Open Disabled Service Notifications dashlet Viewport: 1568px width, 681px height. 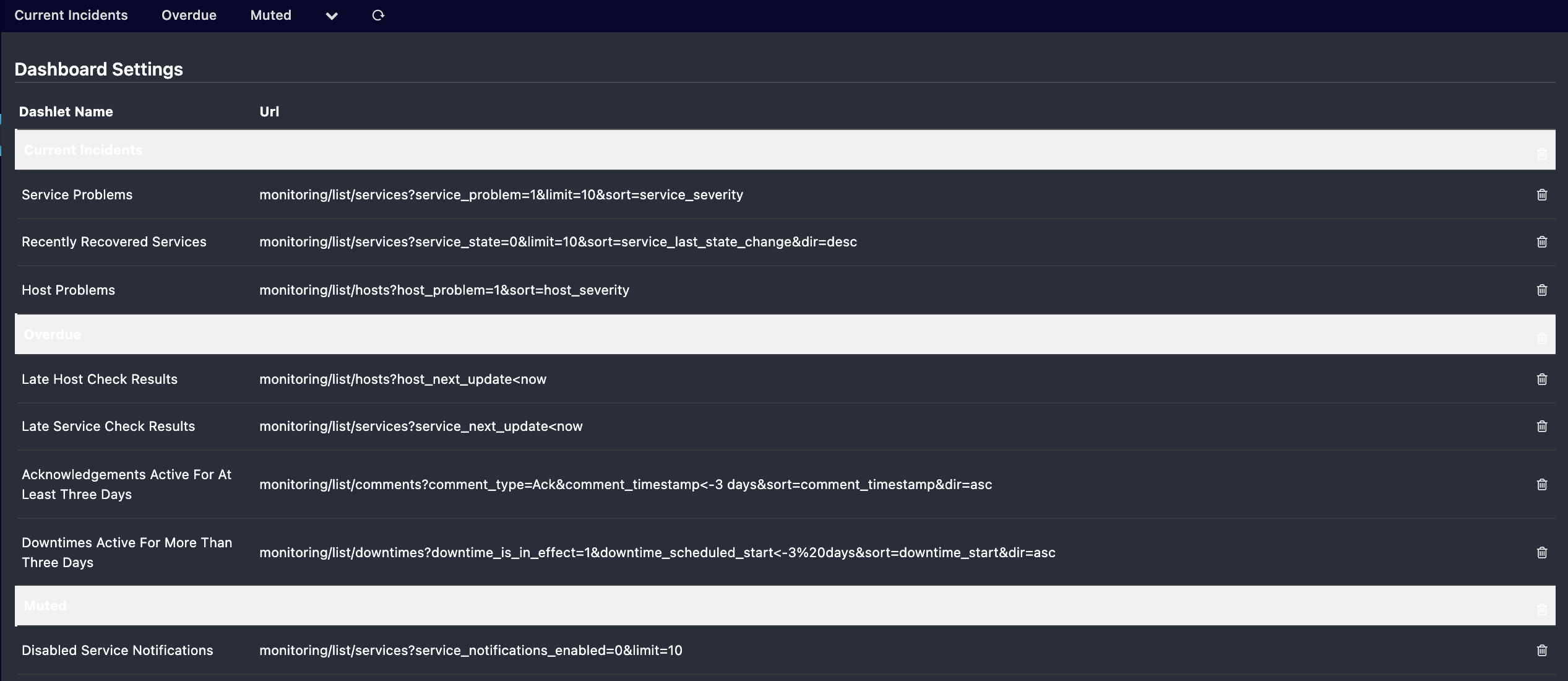pos(117,650)
